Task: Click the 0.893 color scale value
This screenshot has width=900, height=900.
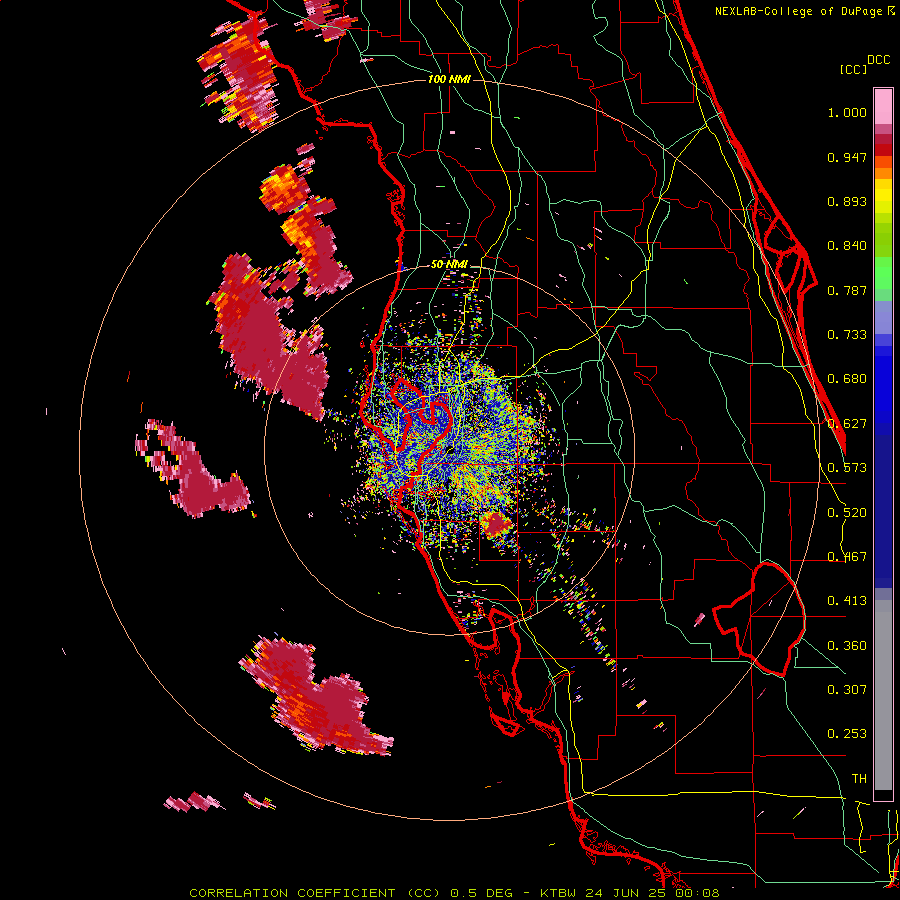Action: [847, 201]
